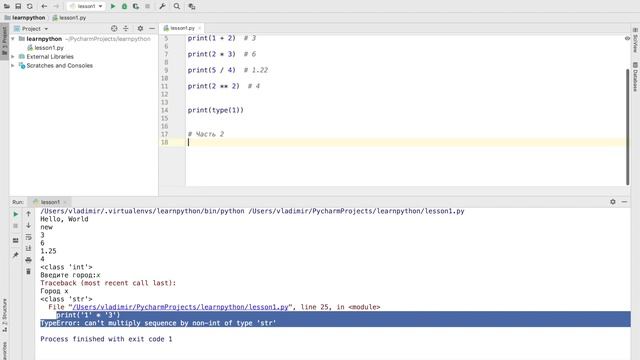Run with coverage icon in top toolbar
This screenshot has height=360, width=640.
136,6
